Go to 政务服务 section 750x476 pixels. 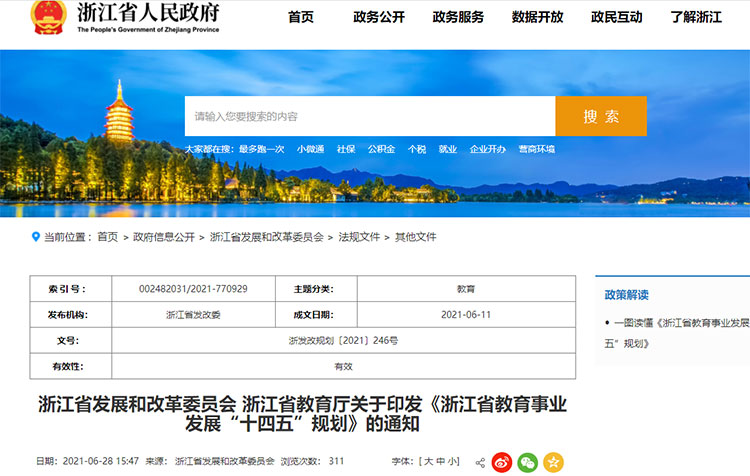click(x=458, y=17)
